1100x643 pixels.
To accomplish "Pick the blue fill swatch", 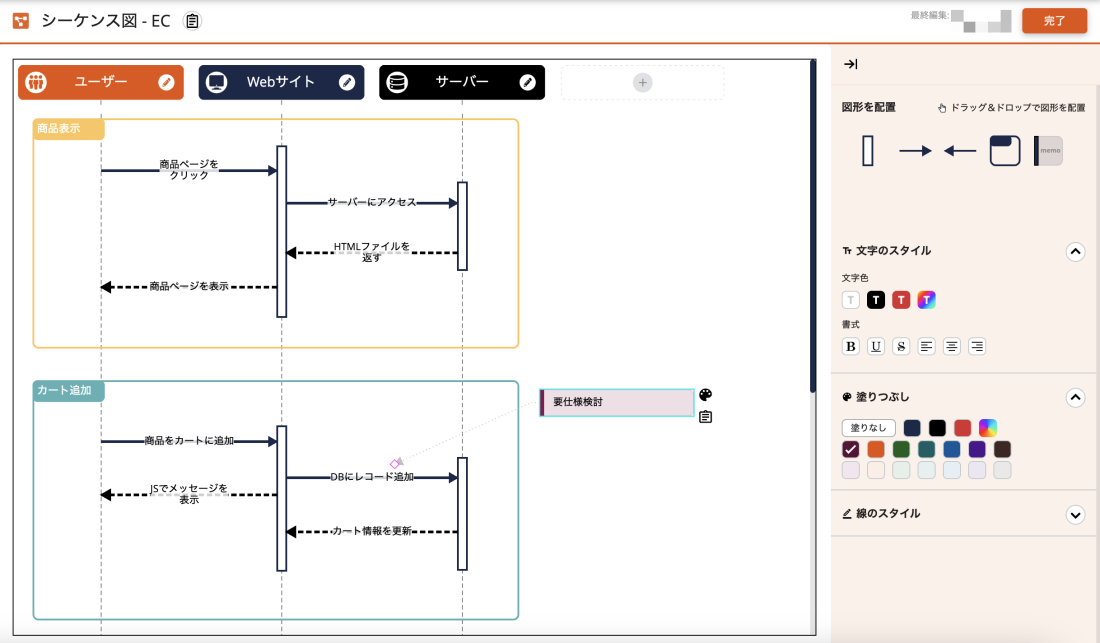I will (x=951, y=449).
